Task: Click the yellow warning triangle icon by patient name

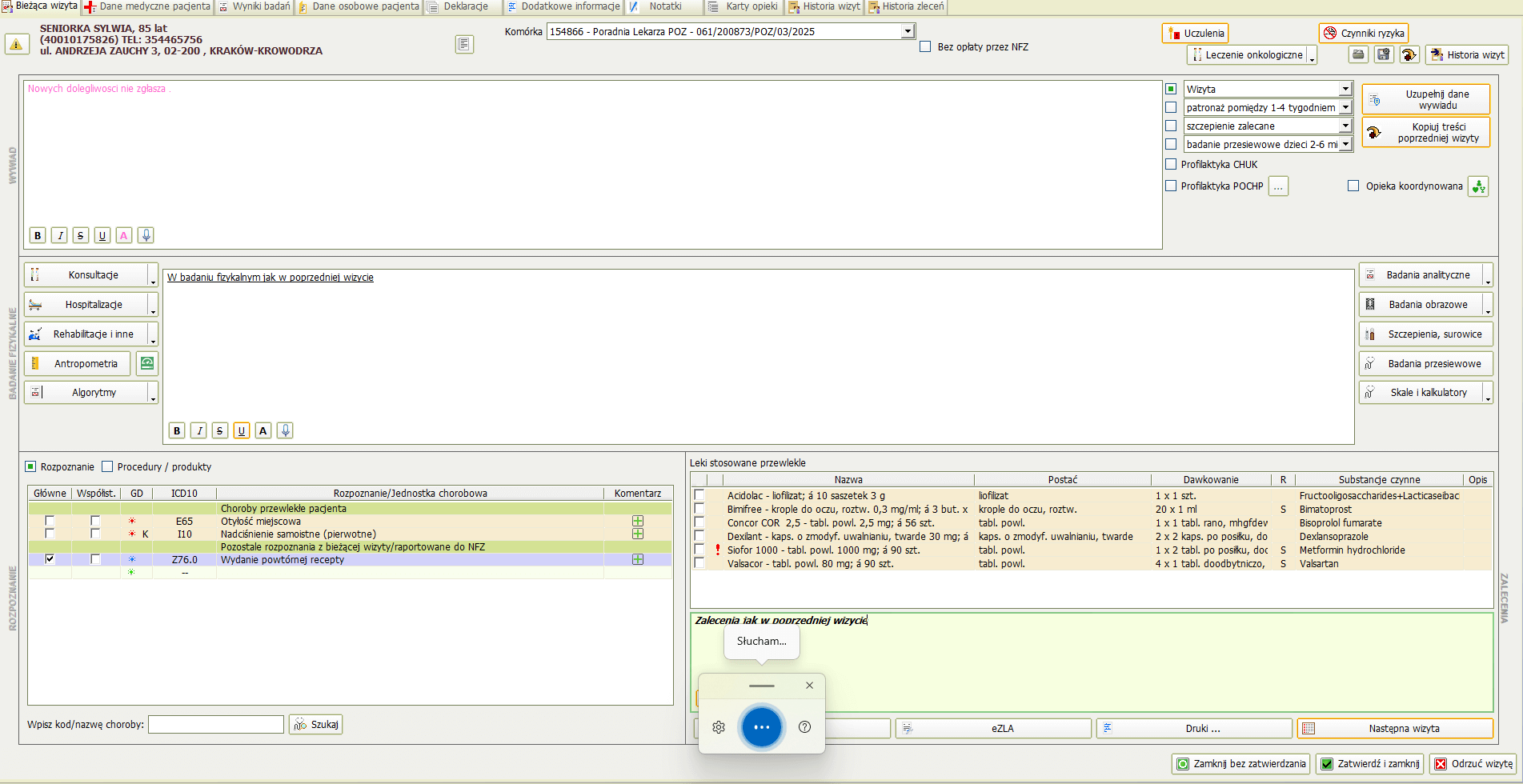Action: [x=16, y=44]
